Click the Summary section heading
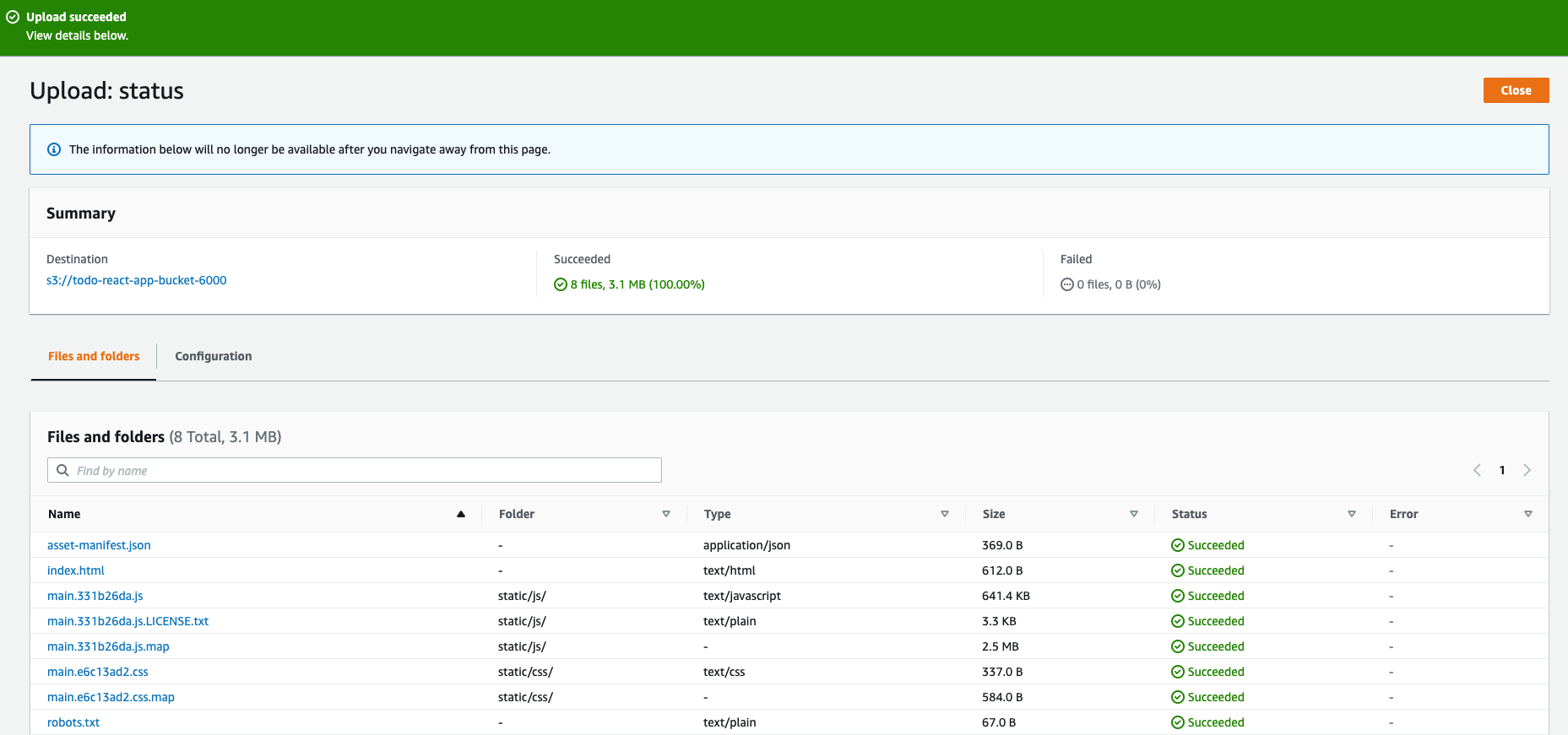 point(81,213)
